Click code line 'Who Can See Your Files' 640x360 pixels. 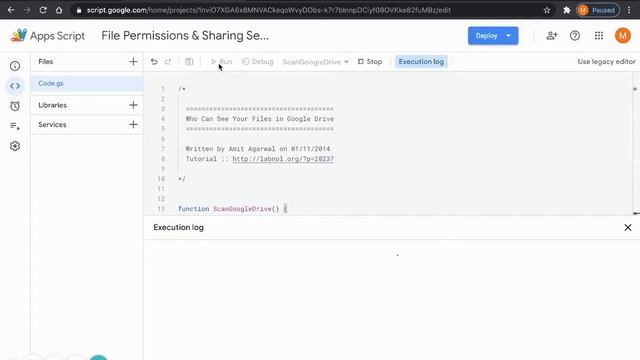tap(260, 119)
